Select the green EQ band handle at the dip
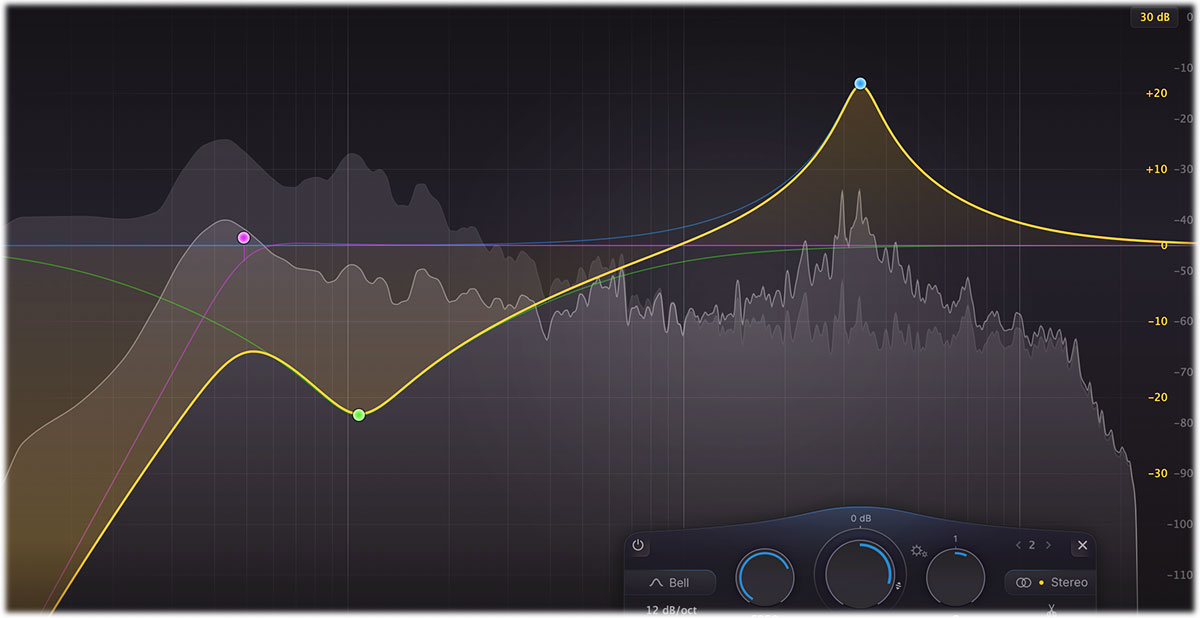Image resolution: width=1200 pixels, height=618 pixels. click(359, 415)
